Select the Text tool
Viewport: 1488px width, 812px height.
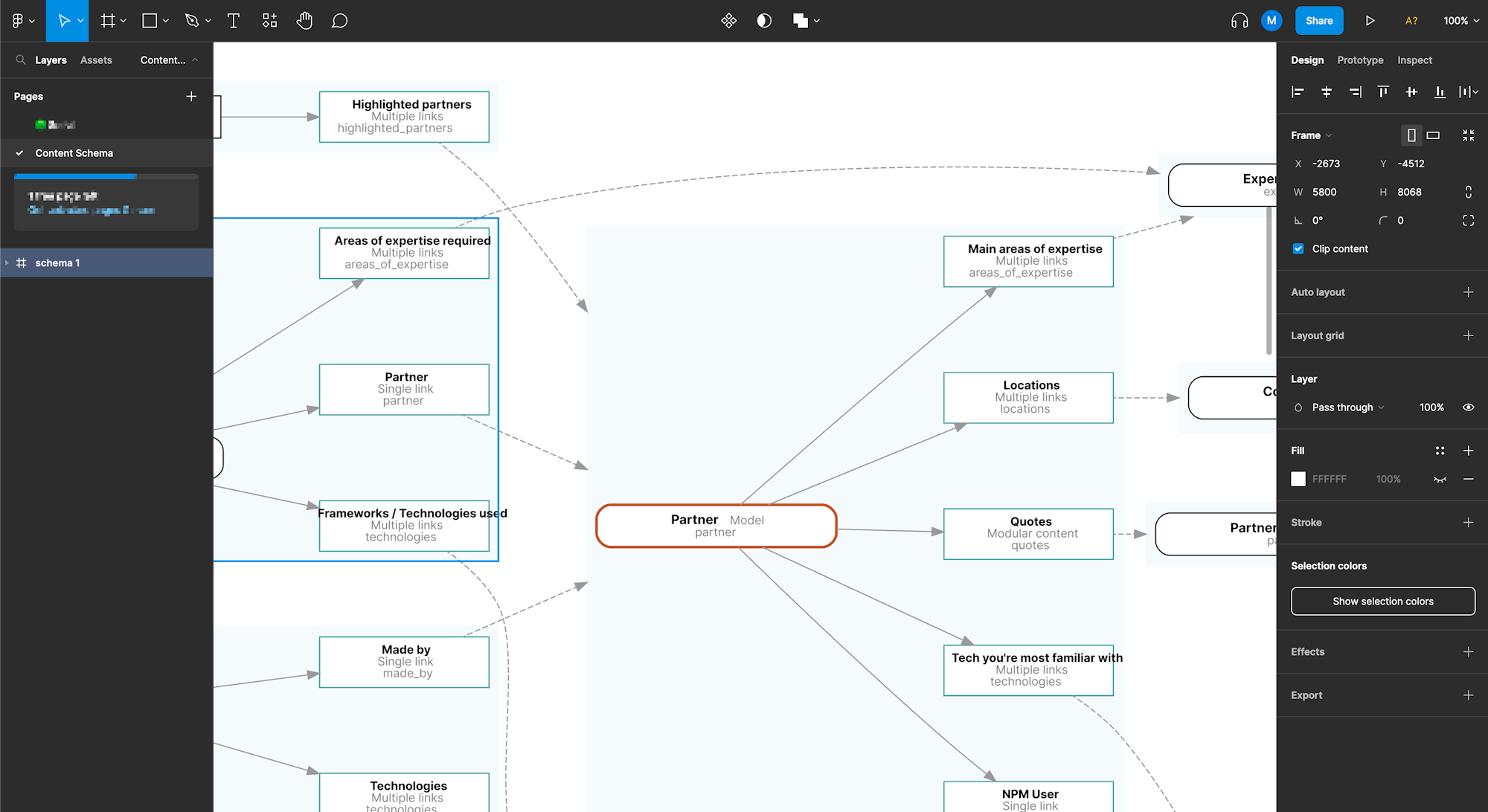click(234, 21)
